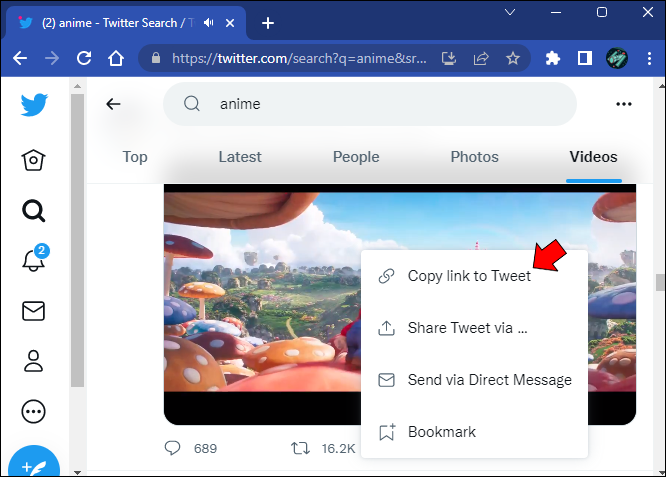This screenshot has width=666, height=477.
Task: Reload the page with refresh icon
Action: 84,58
